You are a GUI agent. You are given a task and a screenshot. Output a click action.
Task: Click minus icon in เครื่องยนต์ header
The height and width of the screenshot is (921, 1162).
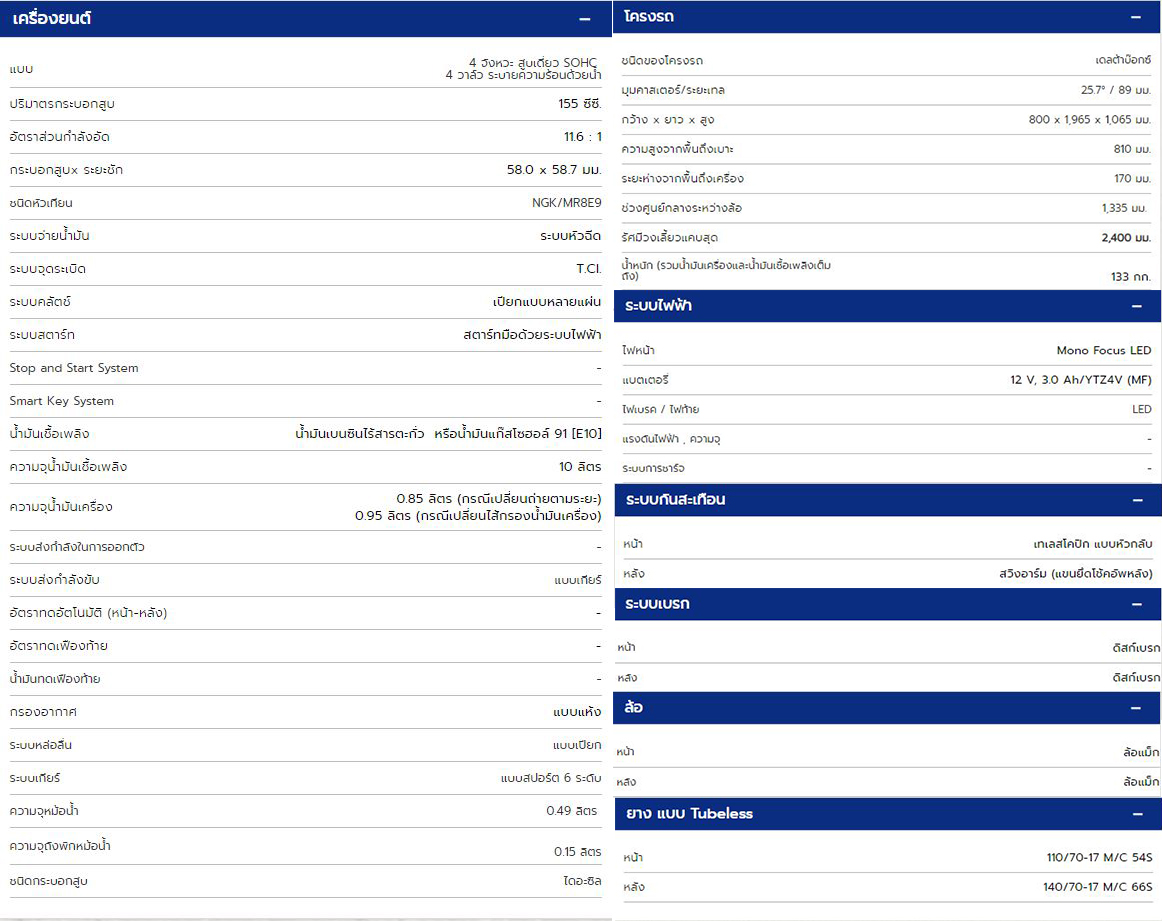(584, 19)
